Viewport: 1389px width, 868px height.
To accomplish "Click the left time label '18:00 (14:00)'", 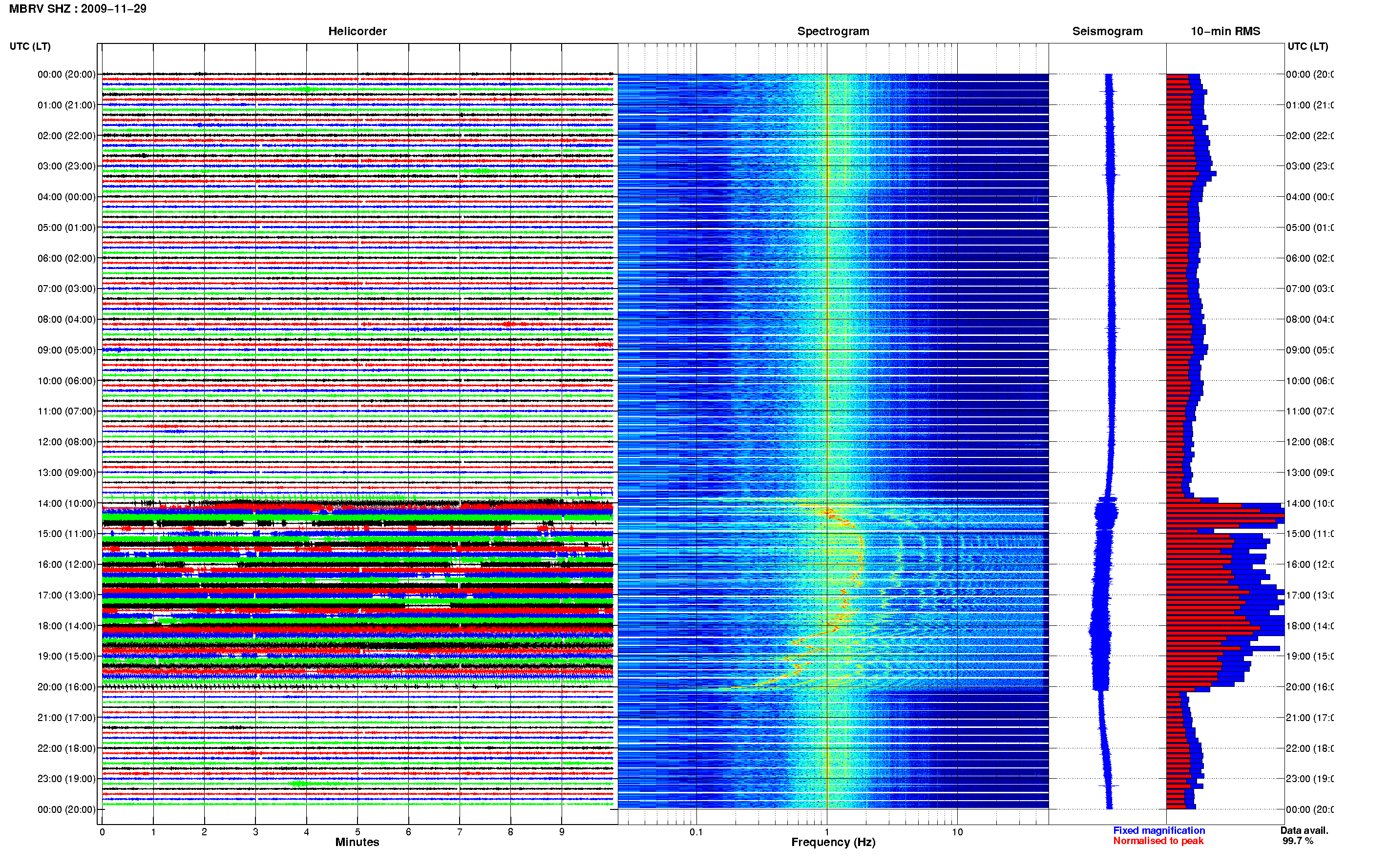I will pos(66,626).
